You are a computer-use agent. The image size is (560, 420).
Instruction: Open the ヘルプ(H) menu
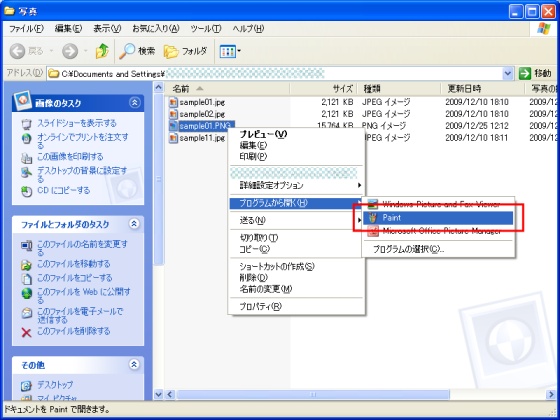click(x=248, y=29)
